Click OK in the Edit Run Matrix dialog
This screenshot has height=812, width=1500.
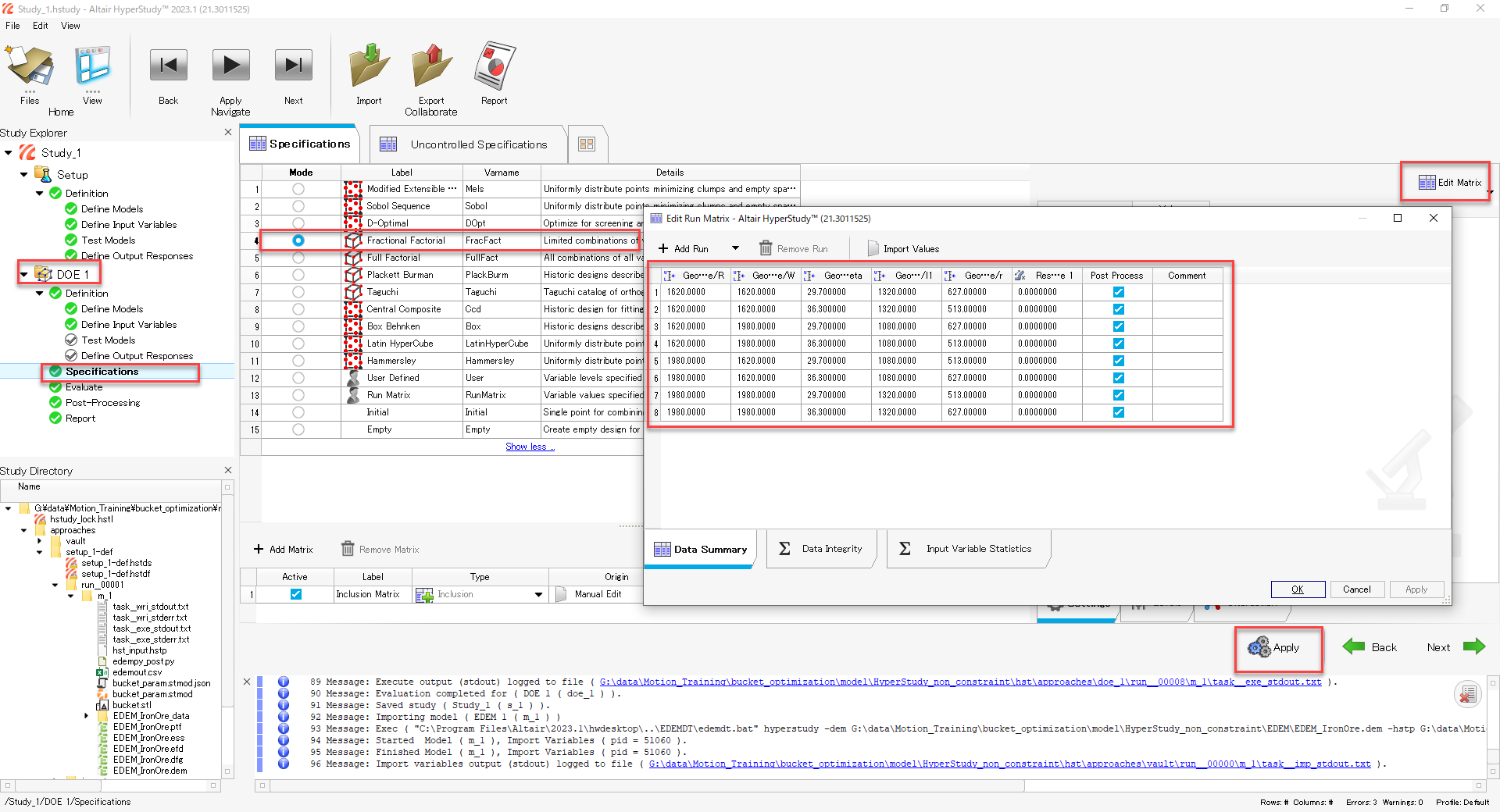pos(1298,589)
